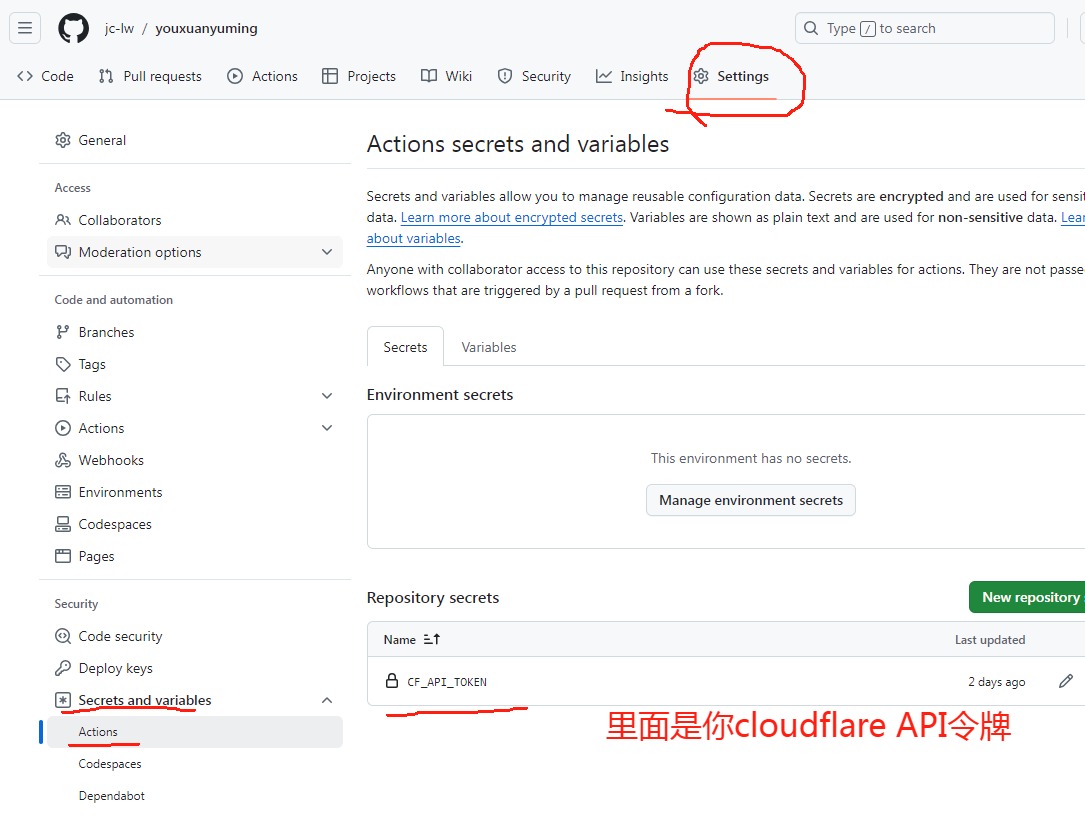1085x818 pixels.
Task: Click the GitHub logo icon
Action: [73, 28]
